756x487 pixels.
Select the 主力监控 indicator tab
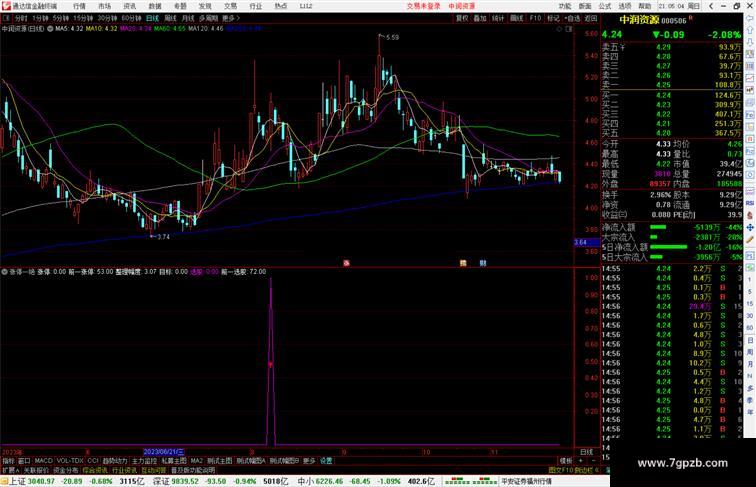[144, 461]
